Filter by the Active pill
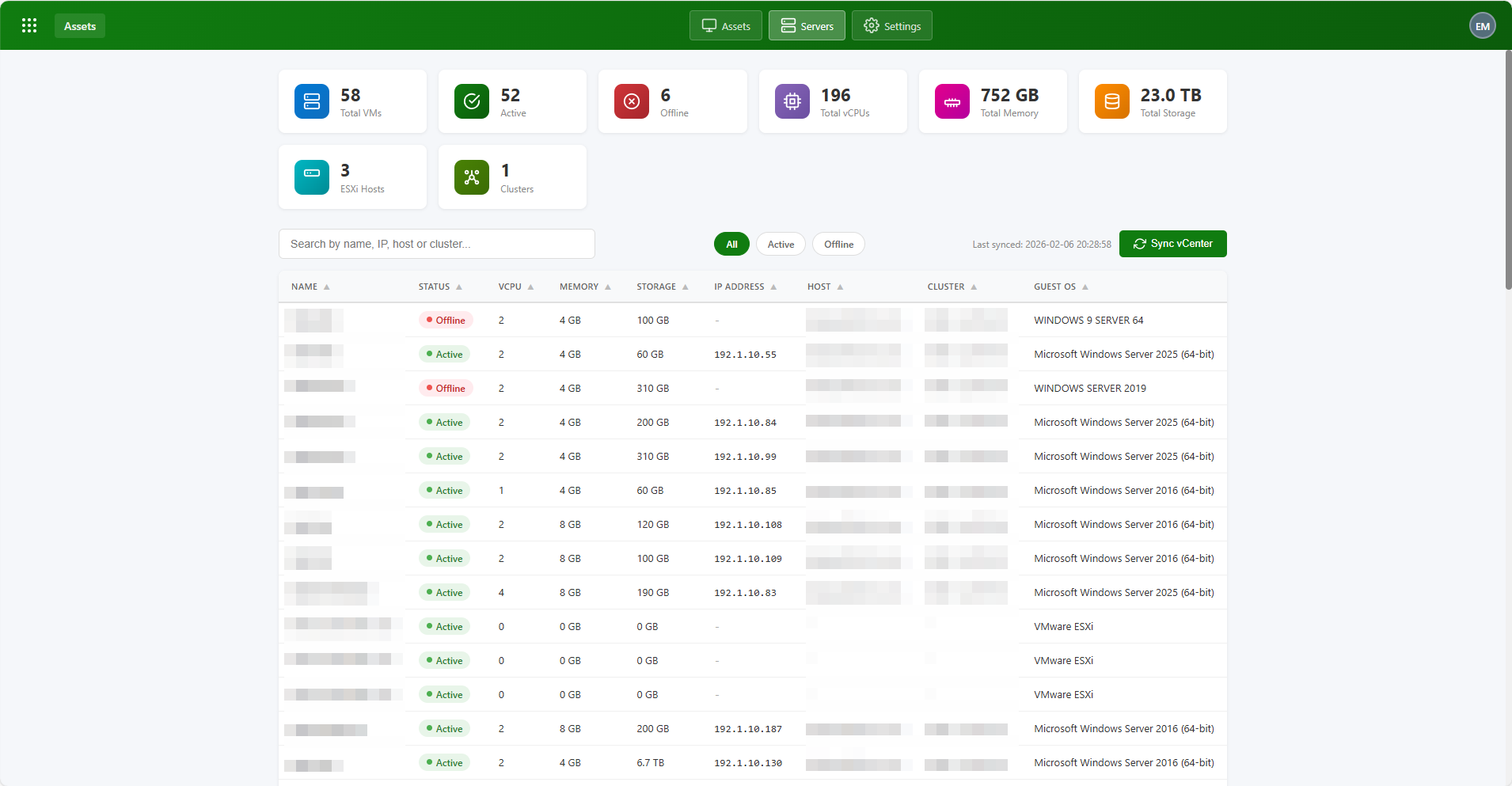Viewport: 1512px width, 786px height. point(781,245)
